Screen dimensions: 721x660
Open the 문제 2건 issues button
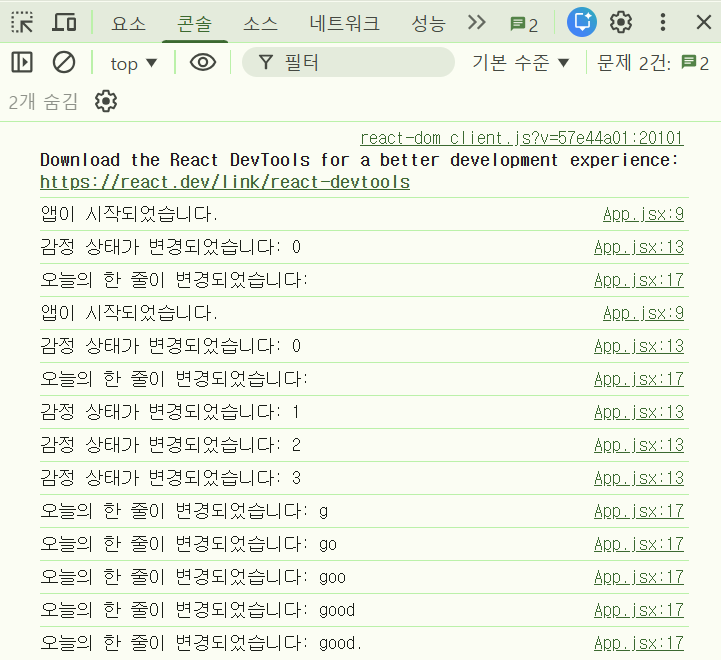point(653,63)
